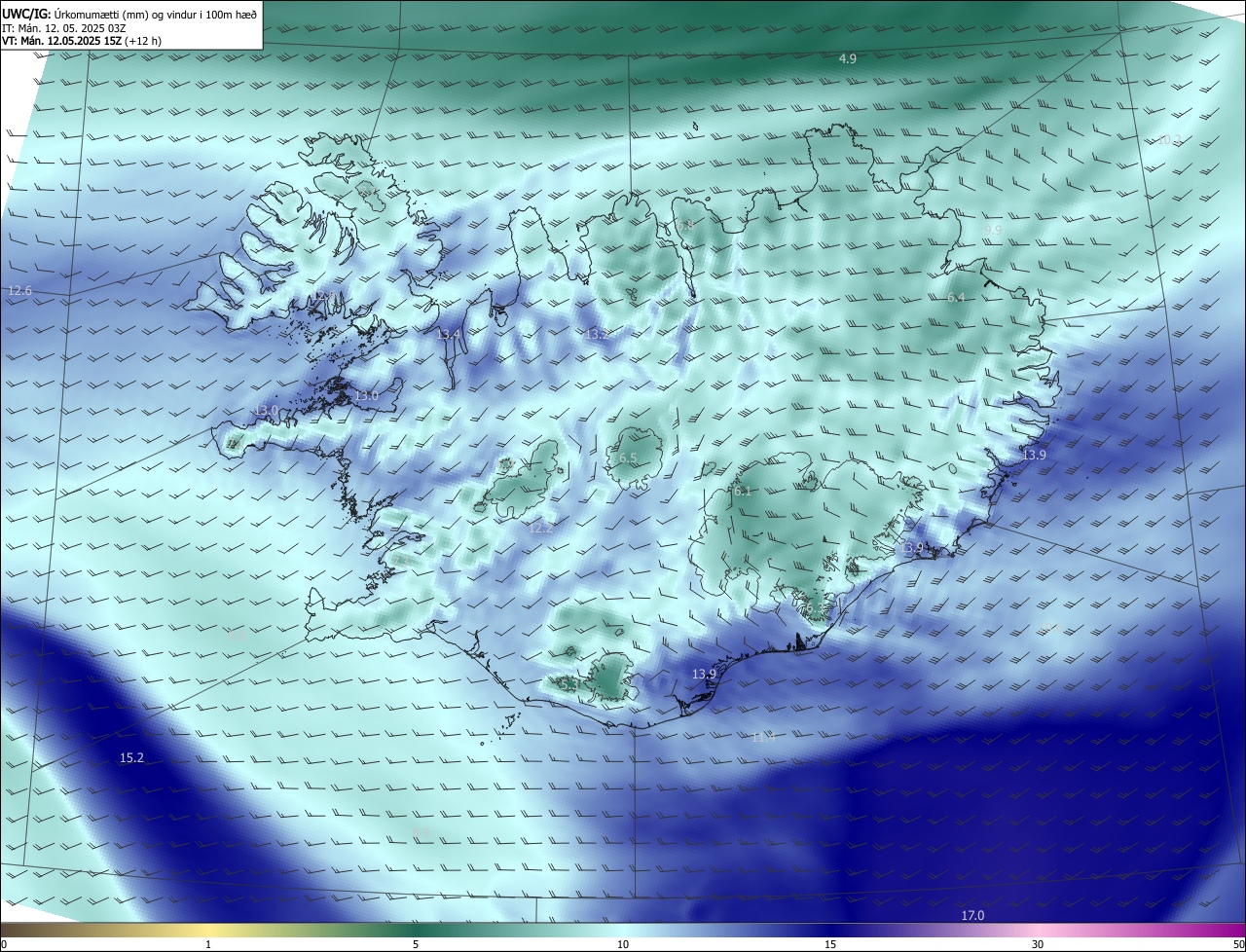Click the 13.2 value label on the map
The image size is (1246, 952).
click(596, 335)
